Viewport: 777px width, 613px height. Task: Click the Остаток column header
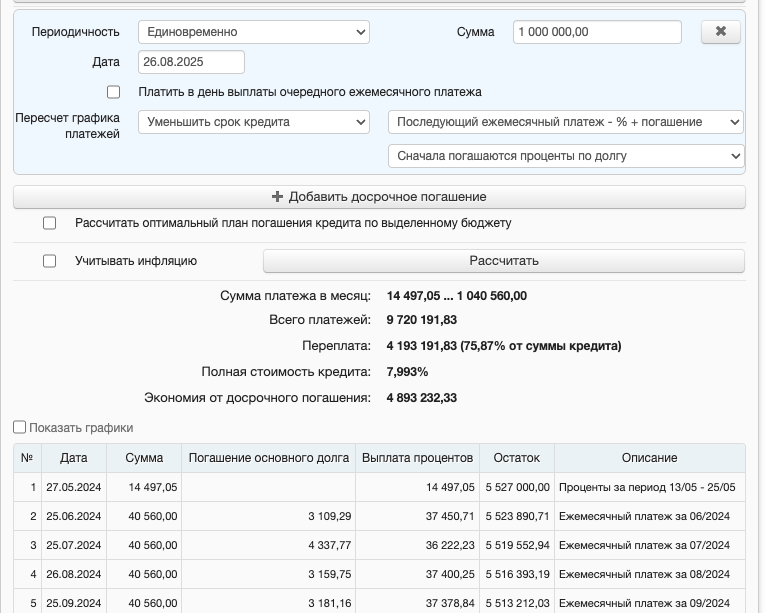pos(517,458)
